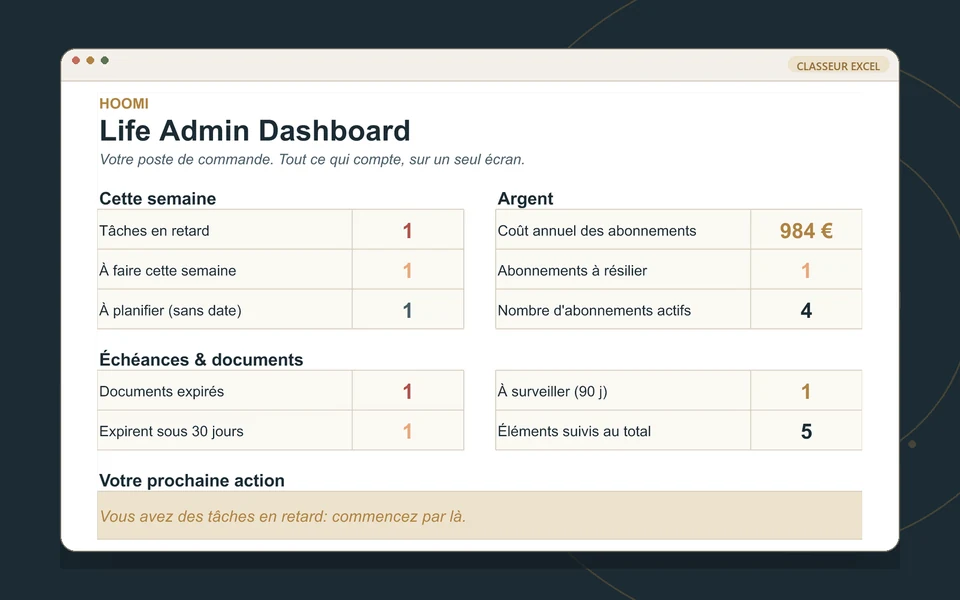Click the 'Tâches en retard' label cell
960x600 pixels.
(x=225, y=230)
